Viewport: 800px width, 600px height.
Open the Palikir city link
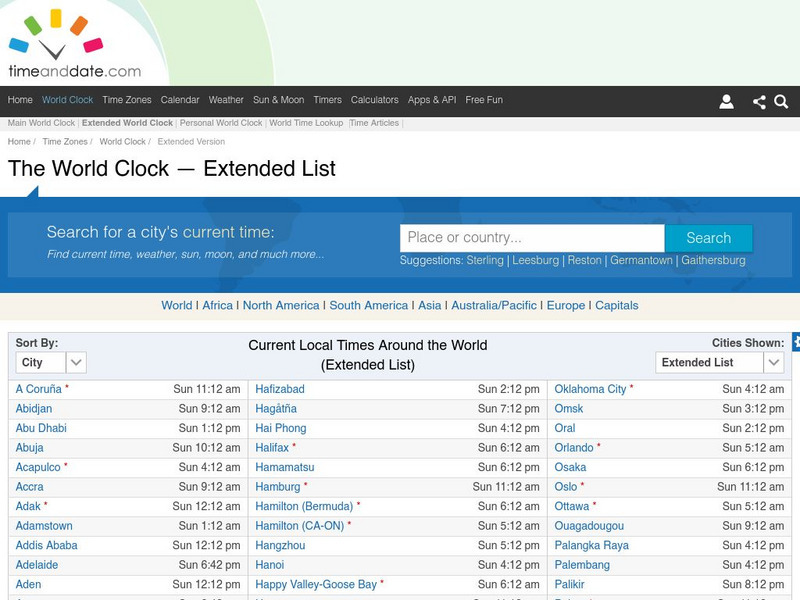point(569,585)
